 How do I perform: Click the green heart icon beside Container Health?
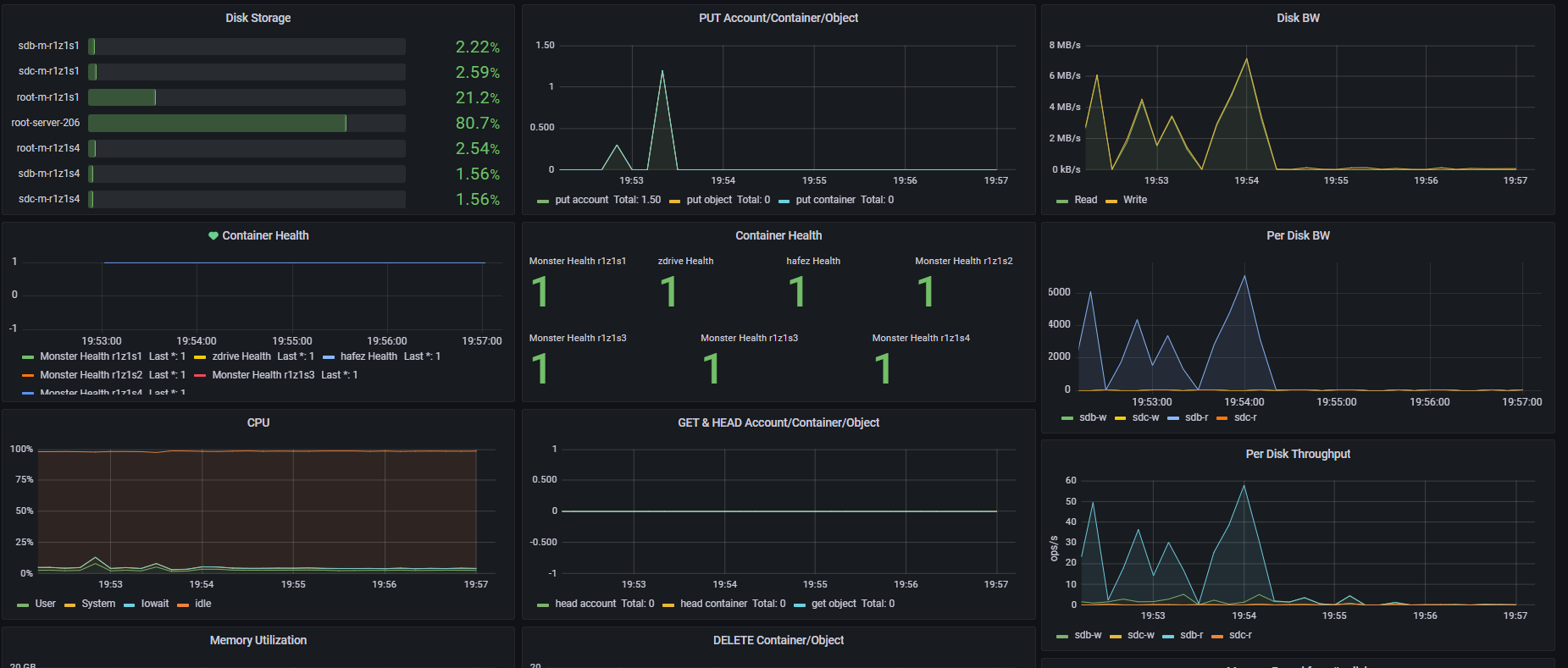point(213,236)
